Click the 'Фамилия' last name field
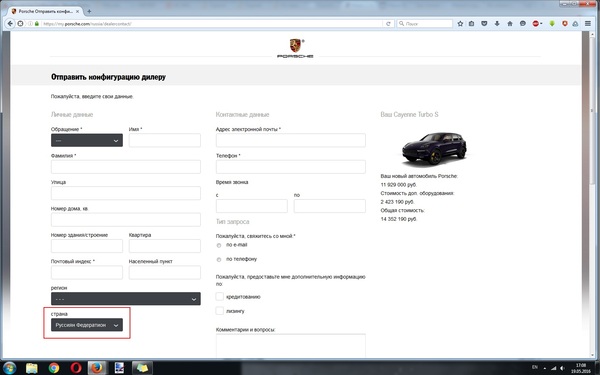Viewport: 600px width, 375px height. 126,167
